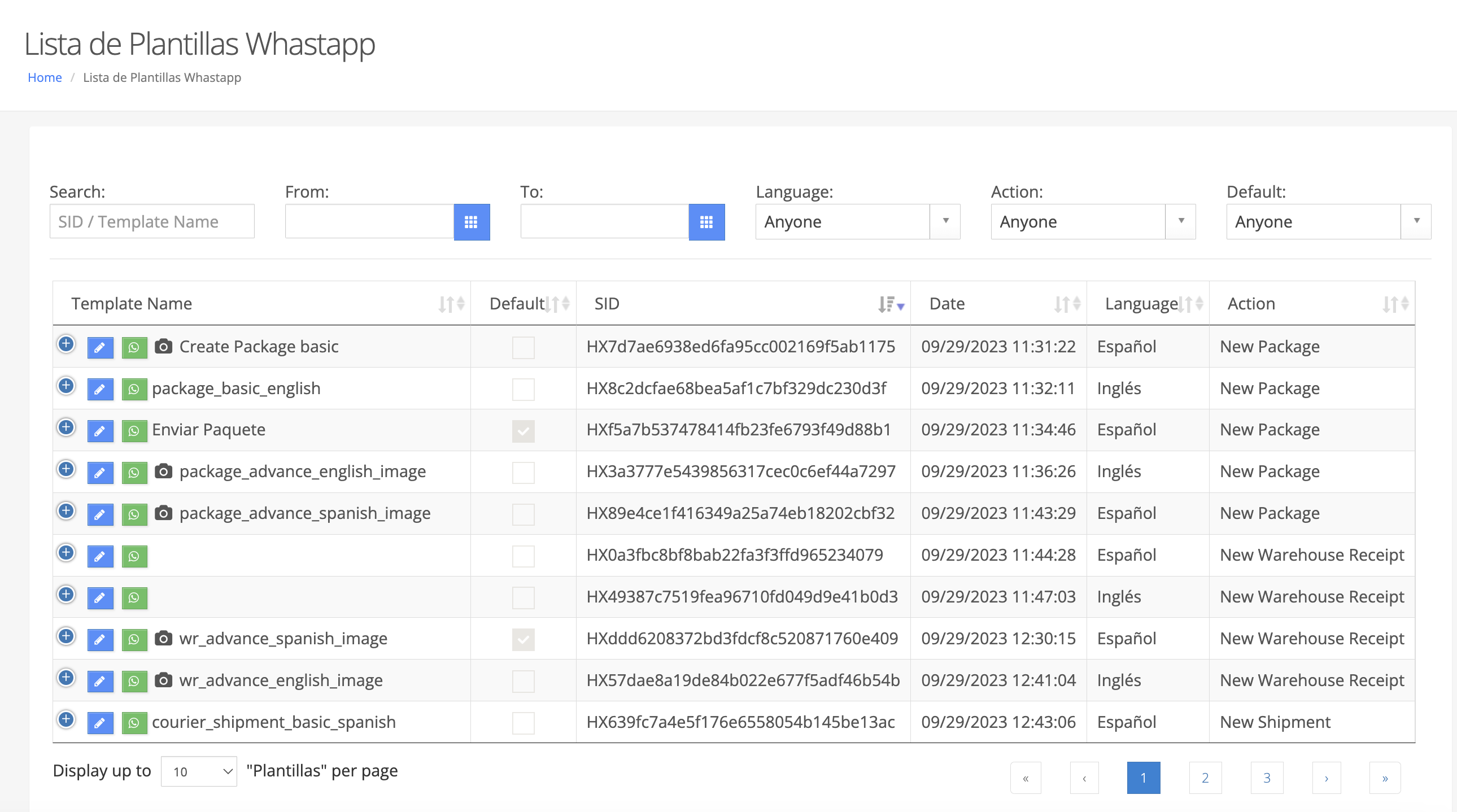Go to the previous page arrow

coord(1084,778)
